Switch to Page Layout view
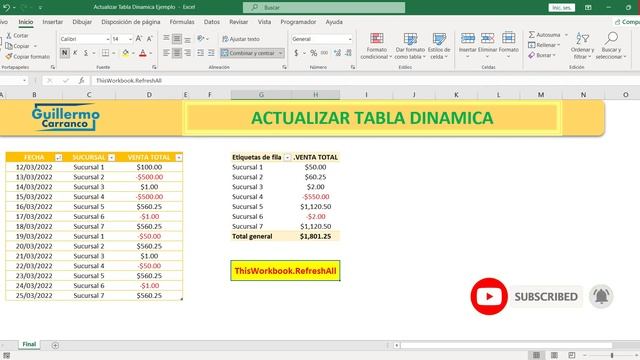640x360 pixels. pos(554,356)
